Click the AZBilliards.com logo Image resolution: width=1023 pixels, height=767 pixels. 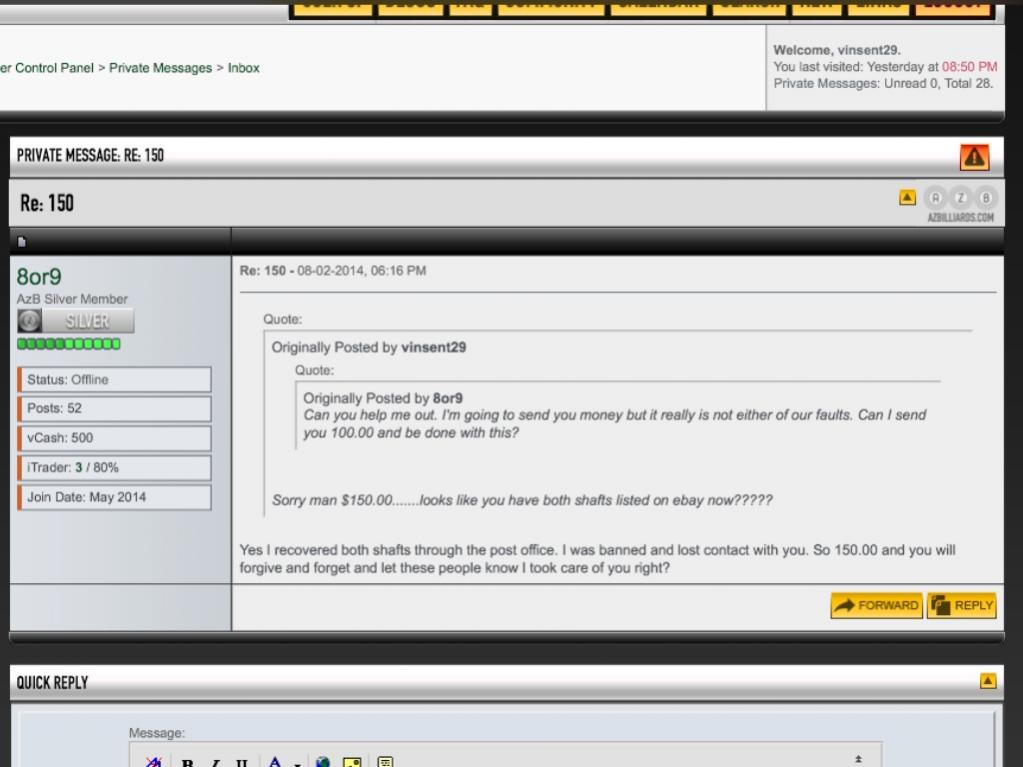pos(960,204)
